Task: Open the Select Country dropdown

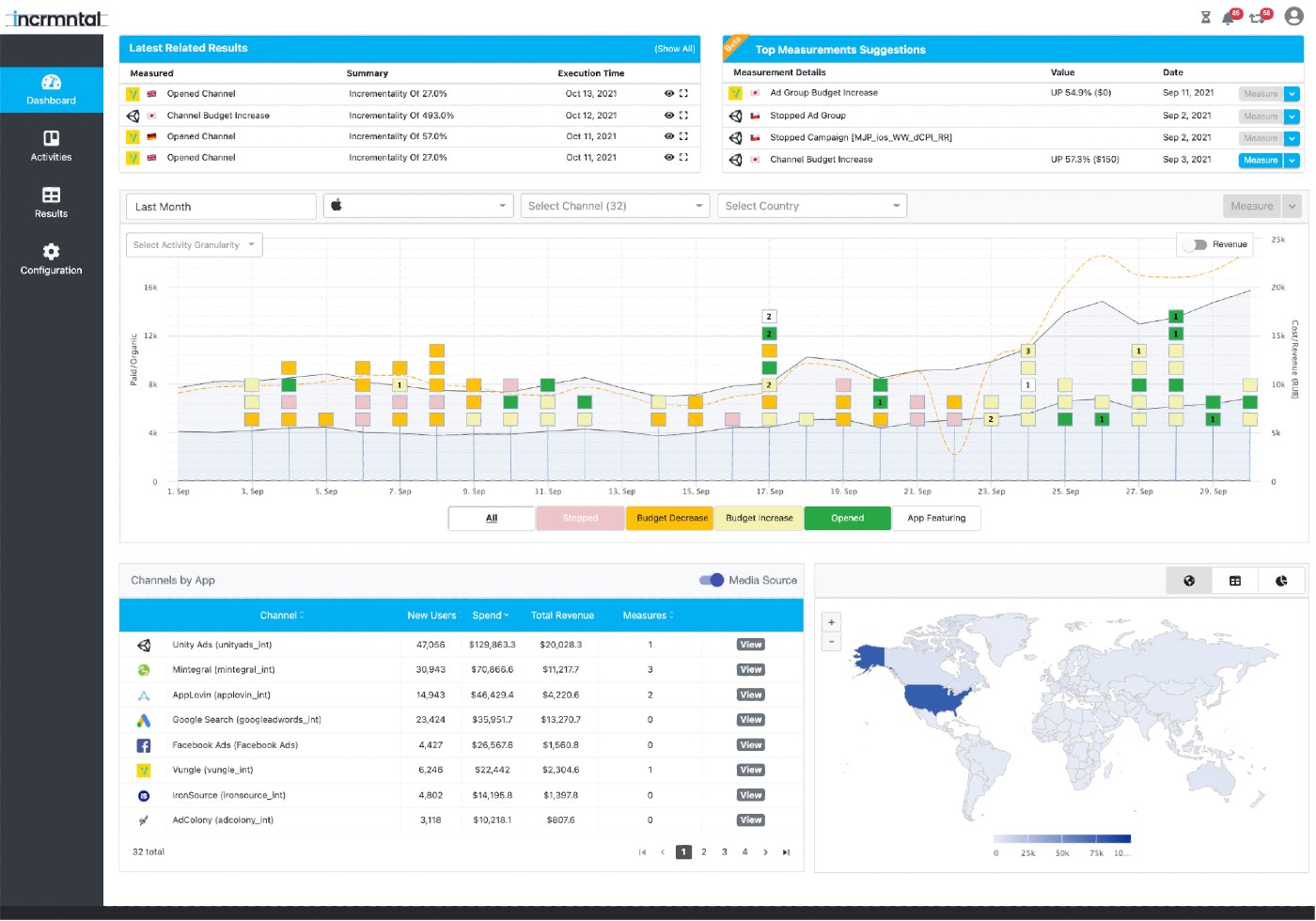Action: click(x=812, y=206)
